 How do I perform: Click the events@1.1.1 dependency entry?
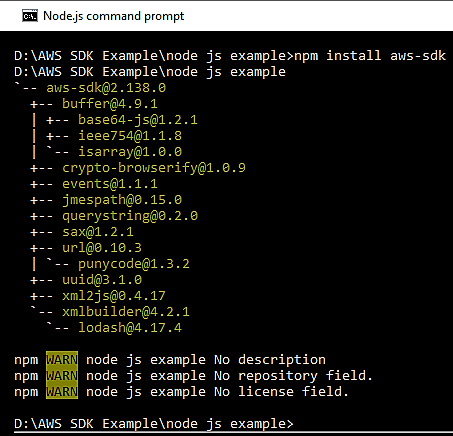[x=110, y=184]
